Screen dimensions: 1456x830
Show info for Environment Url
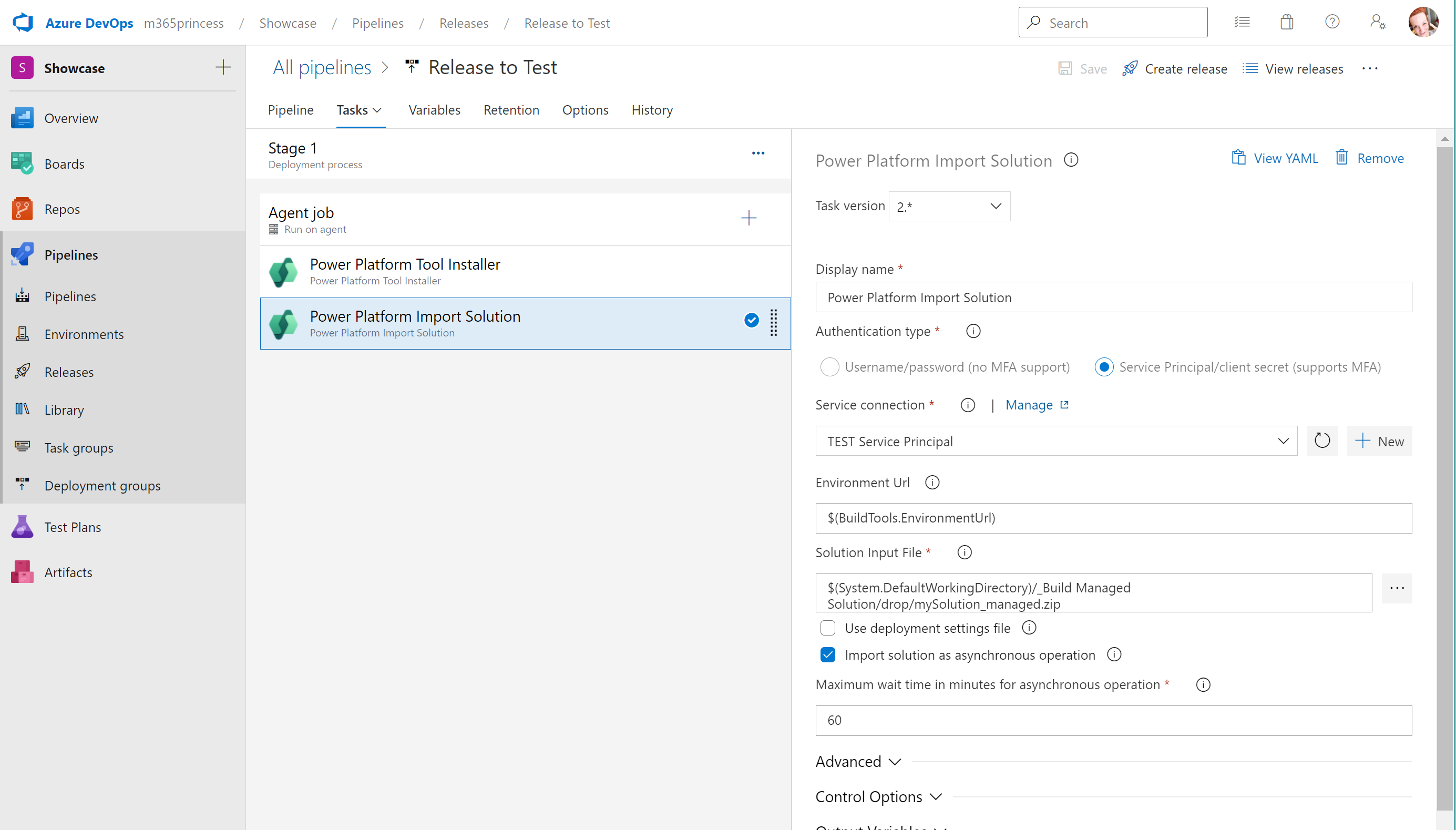click(932, 483)
